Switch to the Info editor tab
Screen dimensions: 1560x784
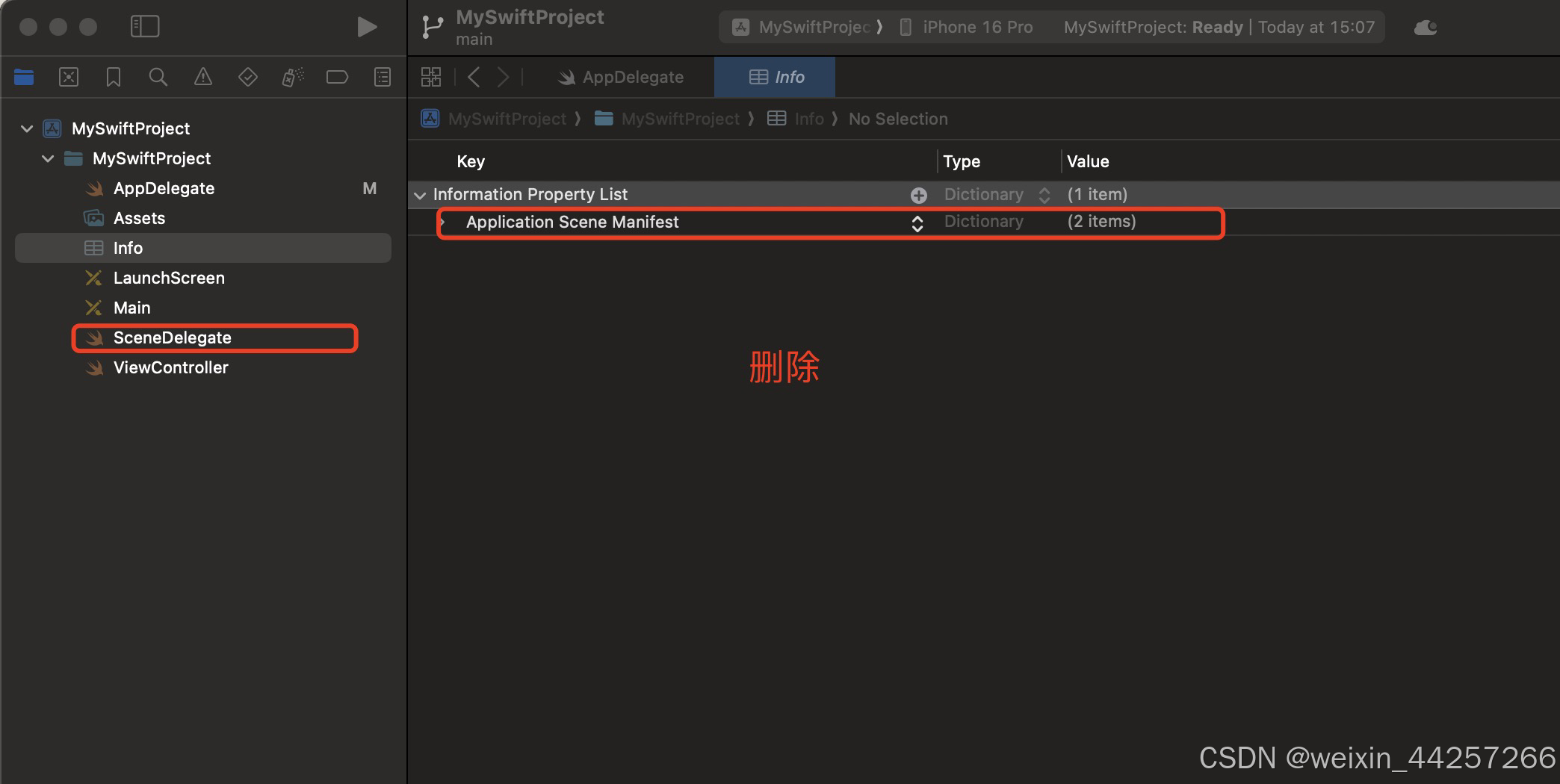pyautogui.click(x=774, y=77)
